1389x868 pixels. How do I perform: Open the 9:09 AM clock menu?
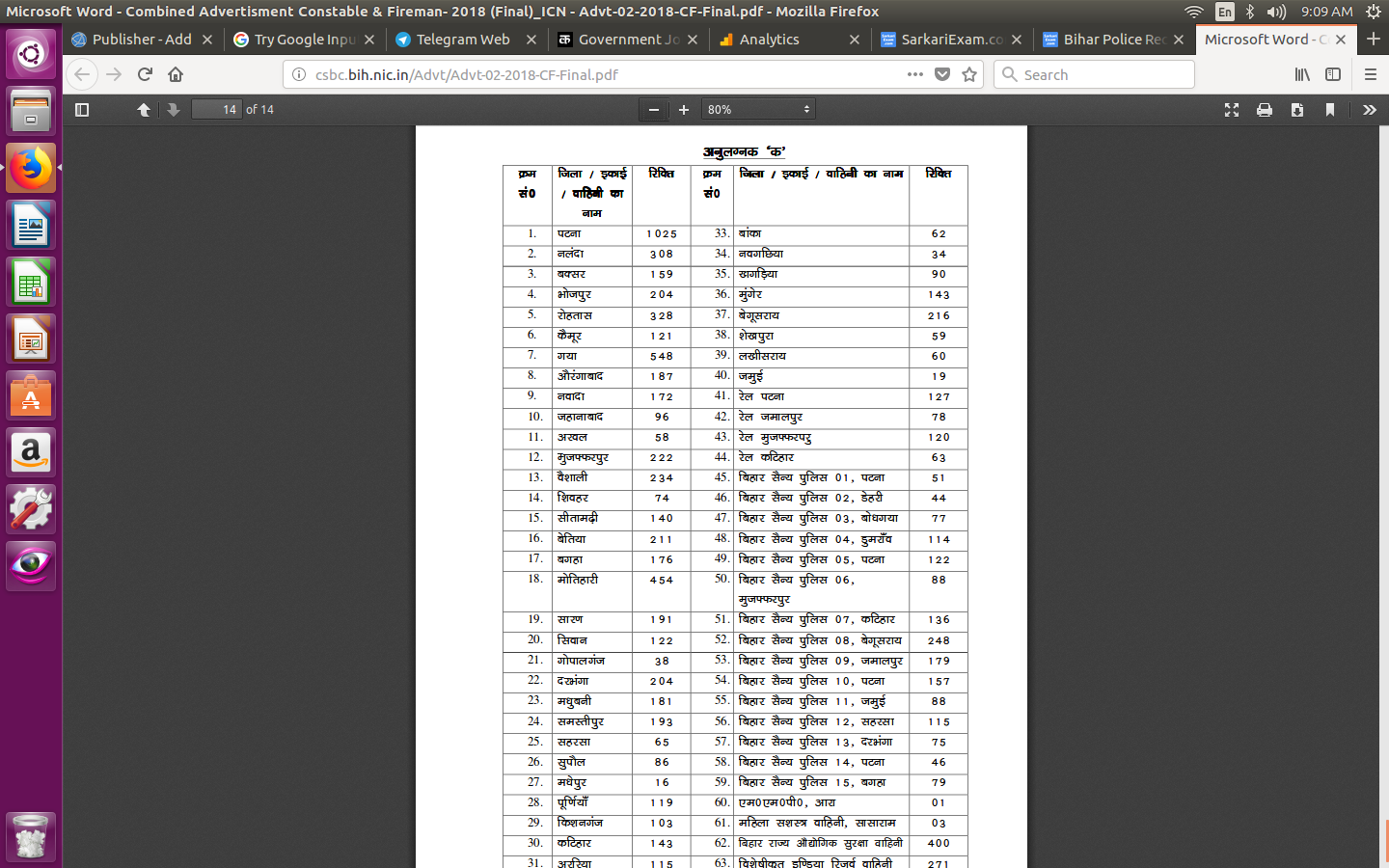click(1326, 12)
